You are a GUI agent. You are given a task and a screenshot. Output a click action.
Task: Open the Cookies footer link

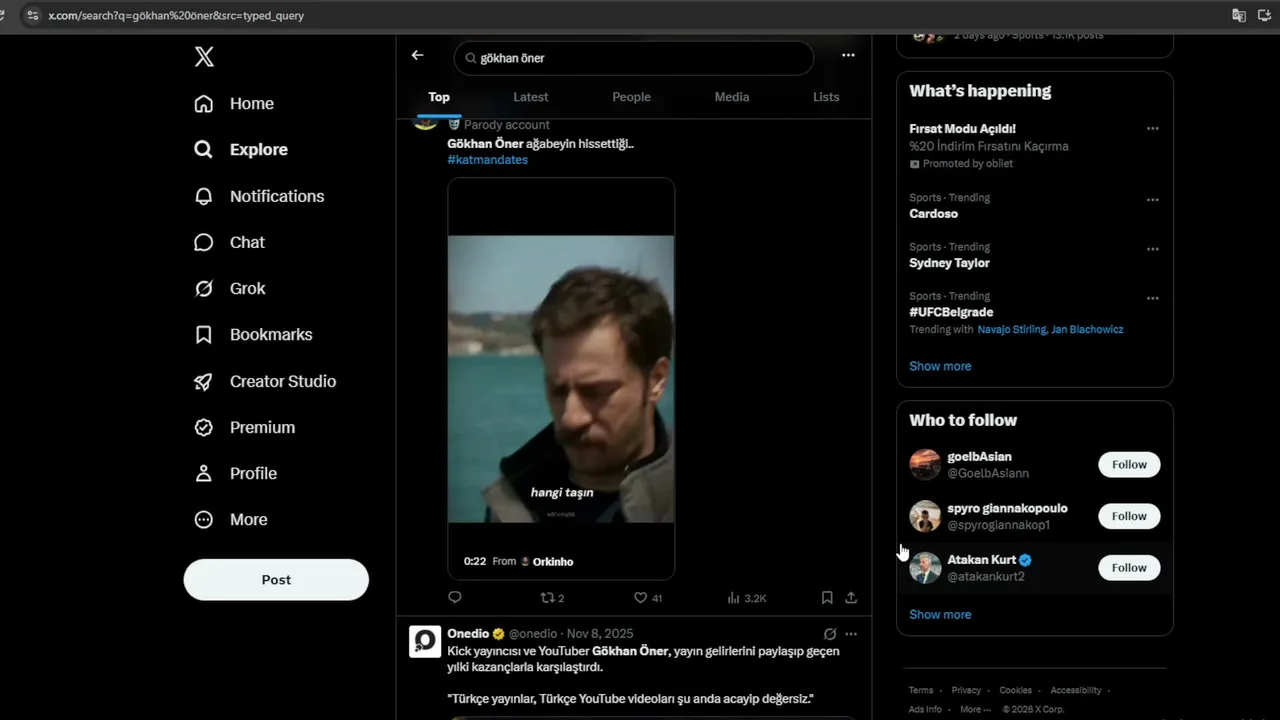1016,690
